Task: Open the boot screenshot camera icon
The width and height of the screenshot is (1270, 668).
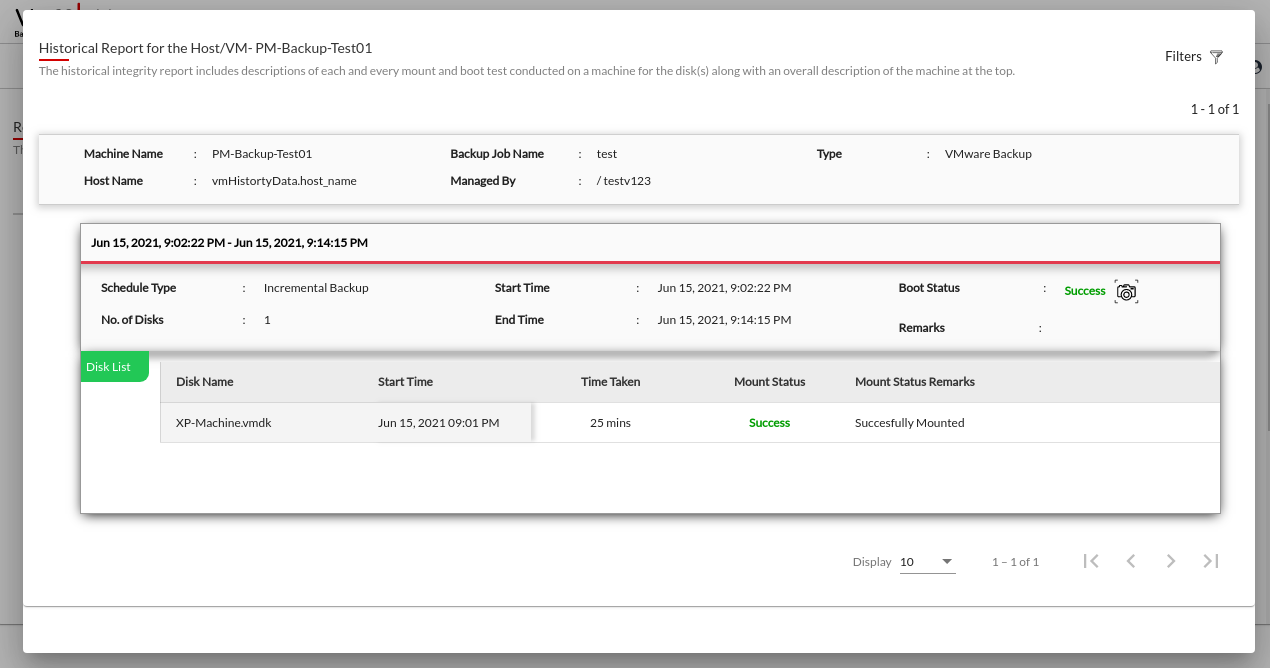Action: click(x=1127, y=292)
